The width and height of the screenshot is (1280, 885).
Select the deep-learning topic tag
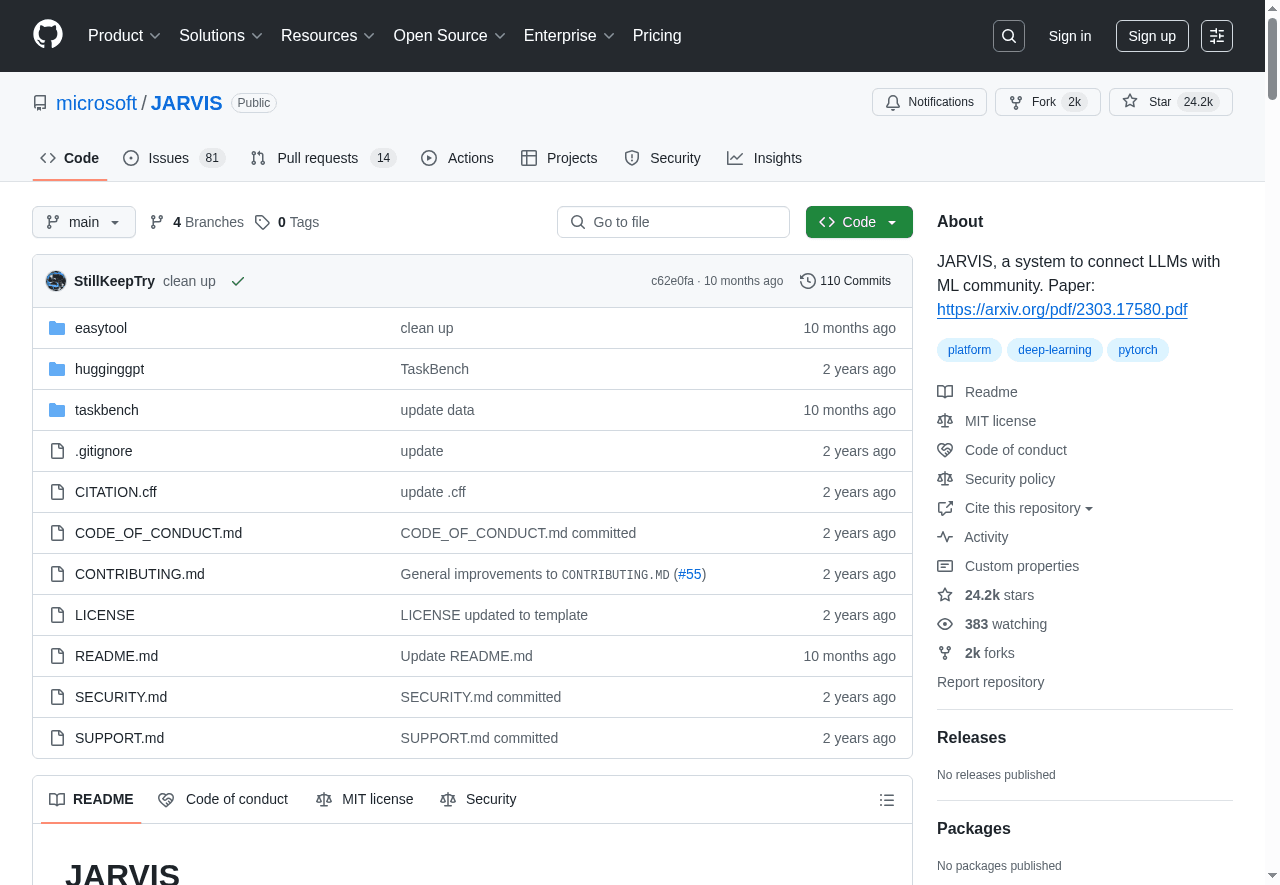[1054, 350]
